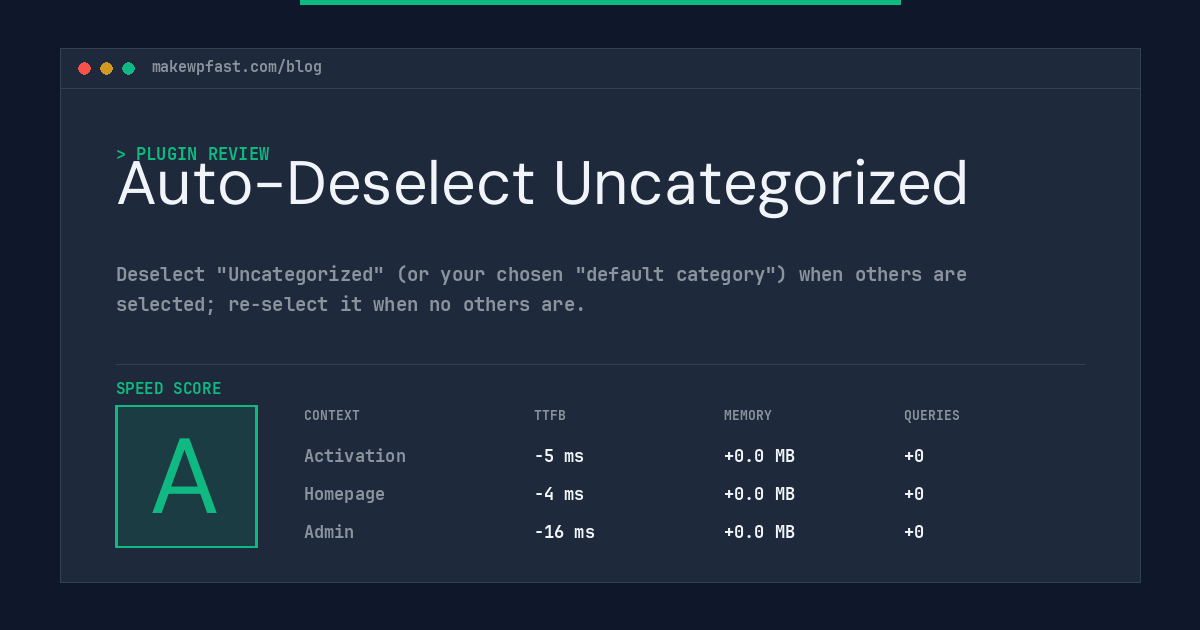Click the CONTEXT column header
Viewport: 1200px width, 630px height.
click(x=332, y=416)
